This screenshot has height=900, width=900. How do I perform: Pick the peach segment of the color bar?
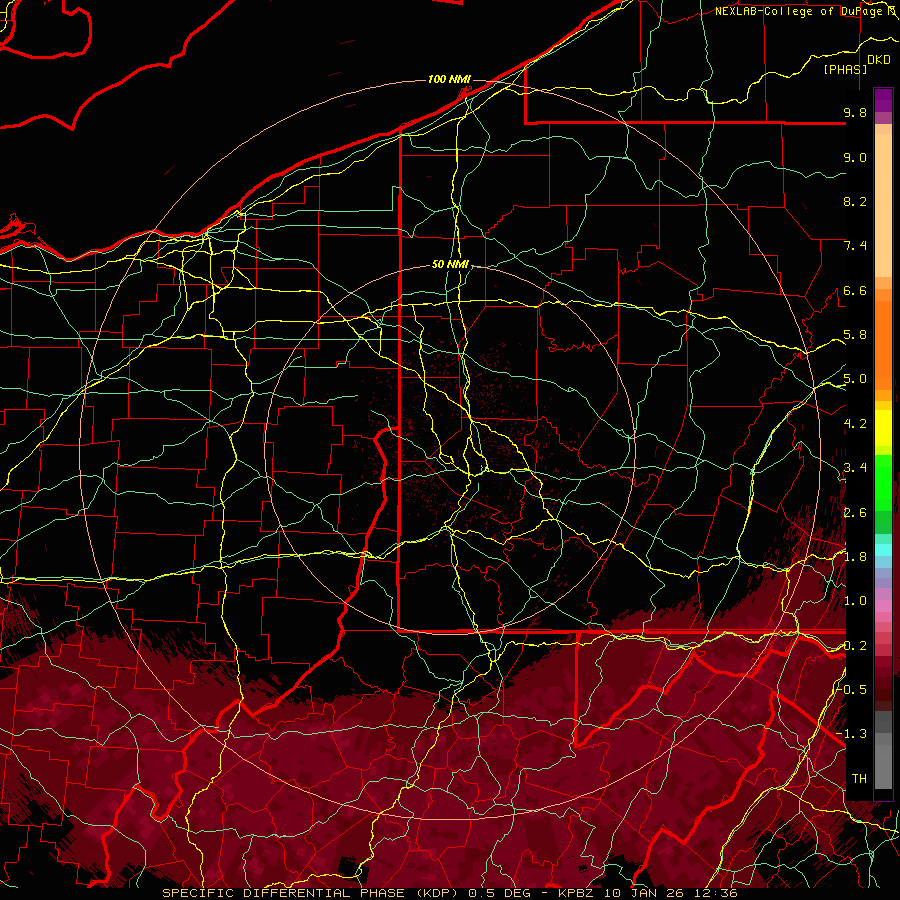[x=883, y=205]
